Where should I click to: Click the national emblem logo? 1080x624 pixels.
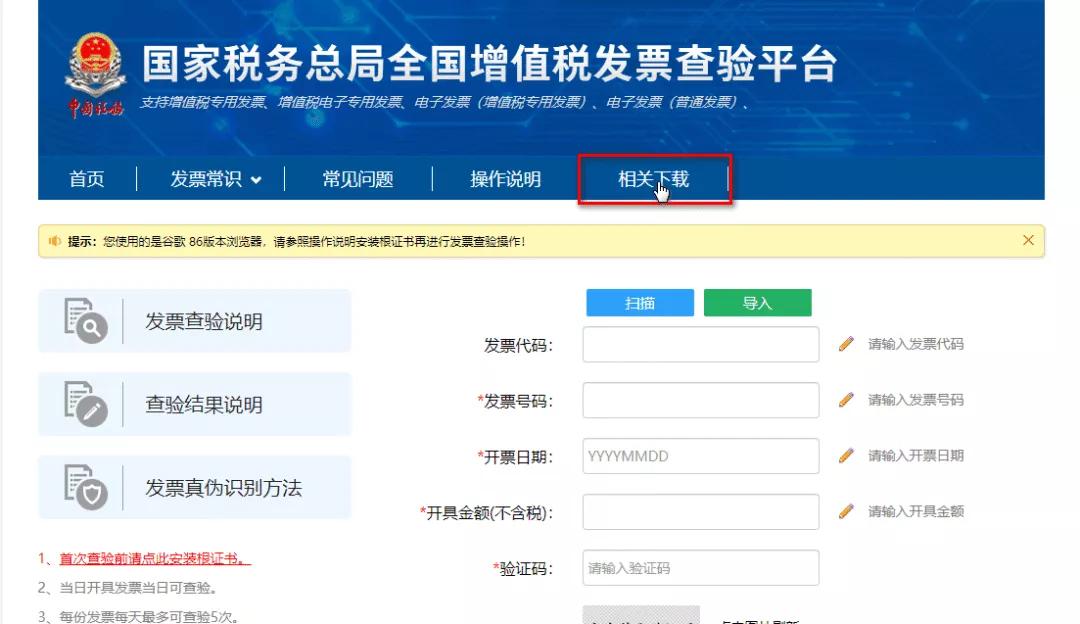pyautogui.click(x=94, y=62)
